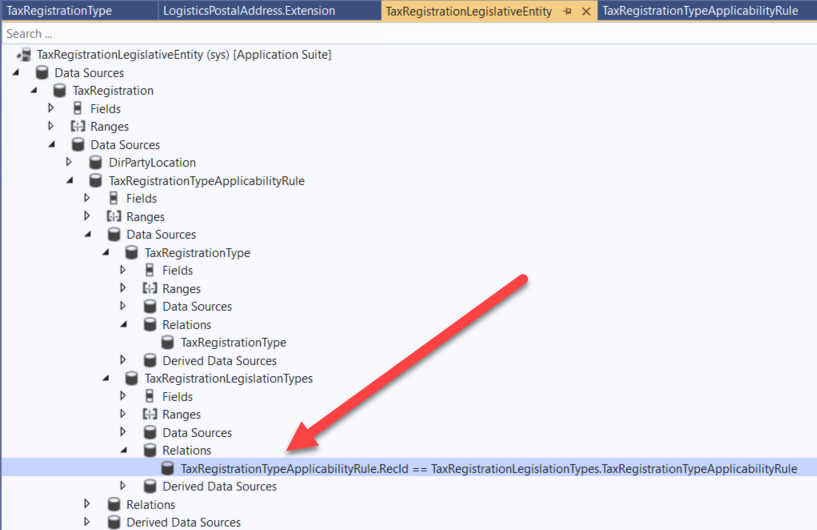Click the TaxRegistrationLegislationTypes database icon
Viewport: 817px width, 530px height.
(x=131, y=378)
